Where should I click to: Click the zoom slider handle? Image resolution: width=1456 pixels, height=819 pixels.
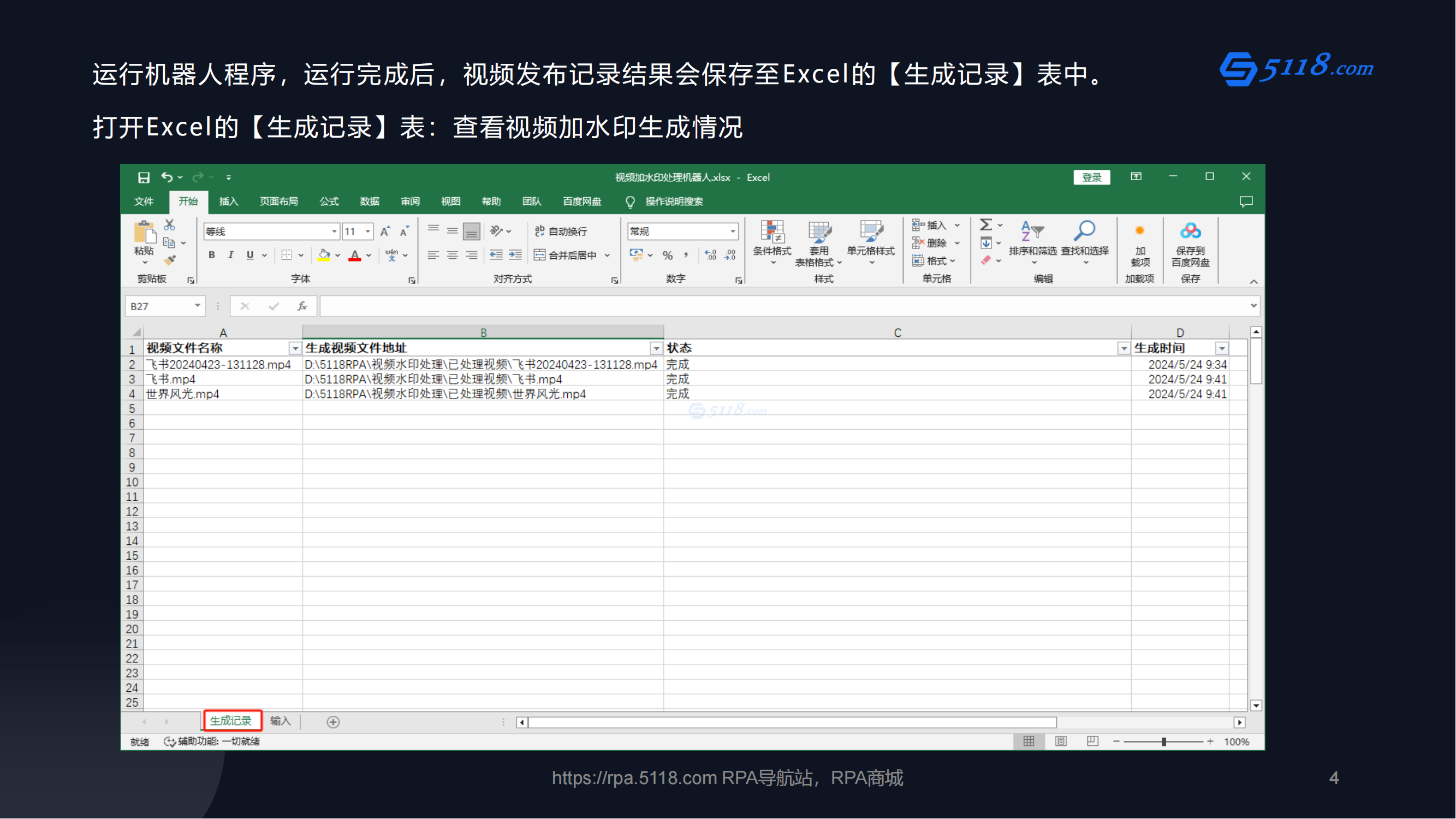(x=1164, y=741)
